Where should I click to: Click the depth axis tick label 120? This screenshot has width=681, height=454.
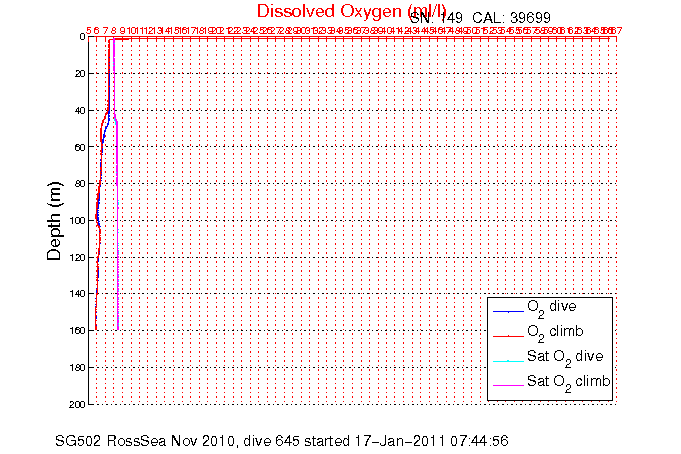(x=78, y=257)
